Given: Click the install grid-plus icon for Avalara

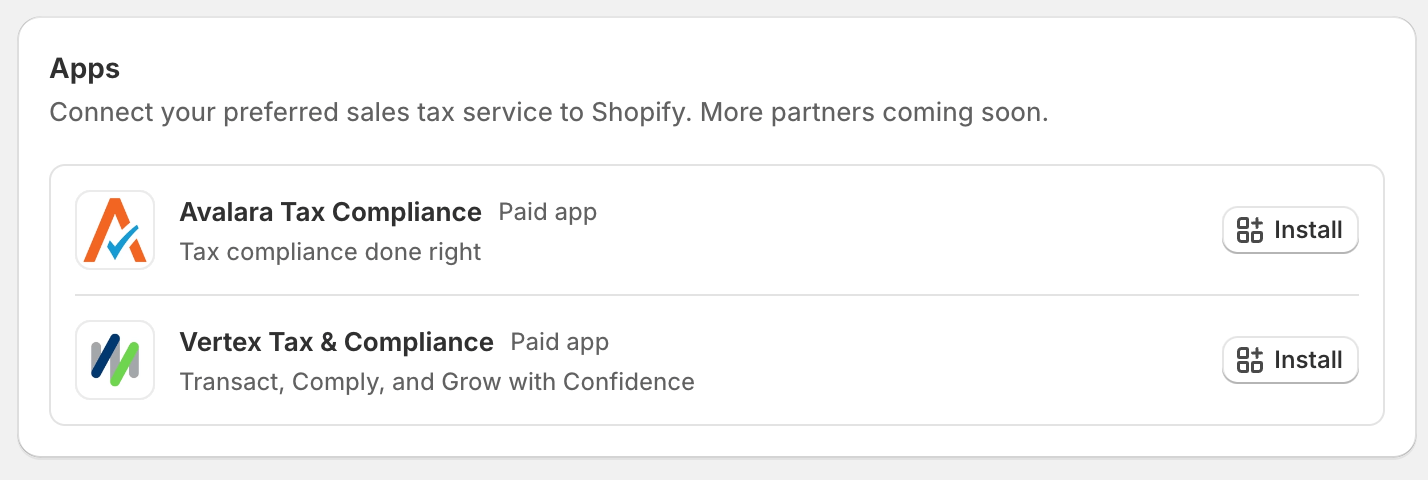Looking at the screenshot, I should click(1250, 230).
